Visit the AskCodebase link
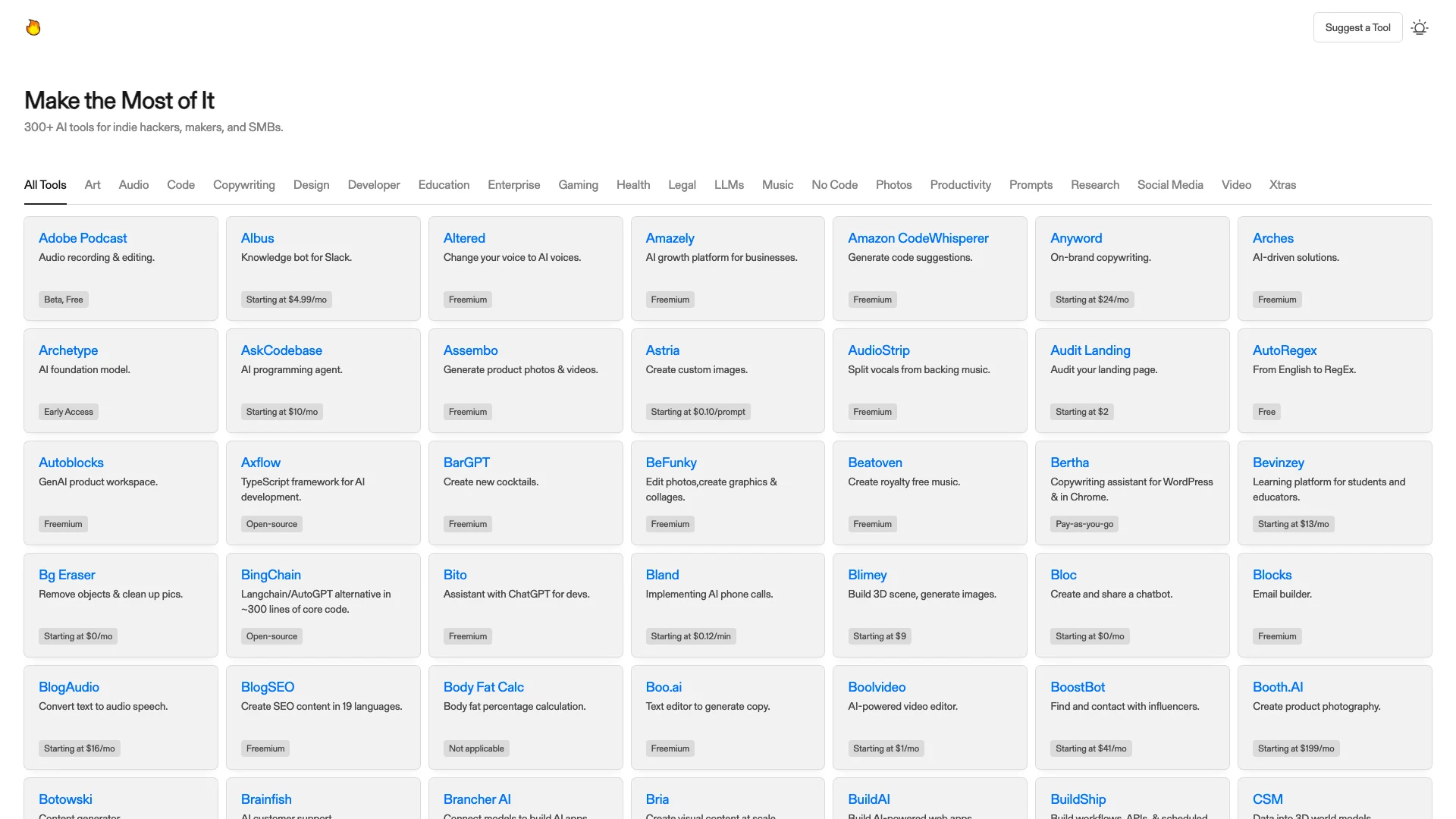Viewport: 1456px width, 819px height. tap(281, 350)
